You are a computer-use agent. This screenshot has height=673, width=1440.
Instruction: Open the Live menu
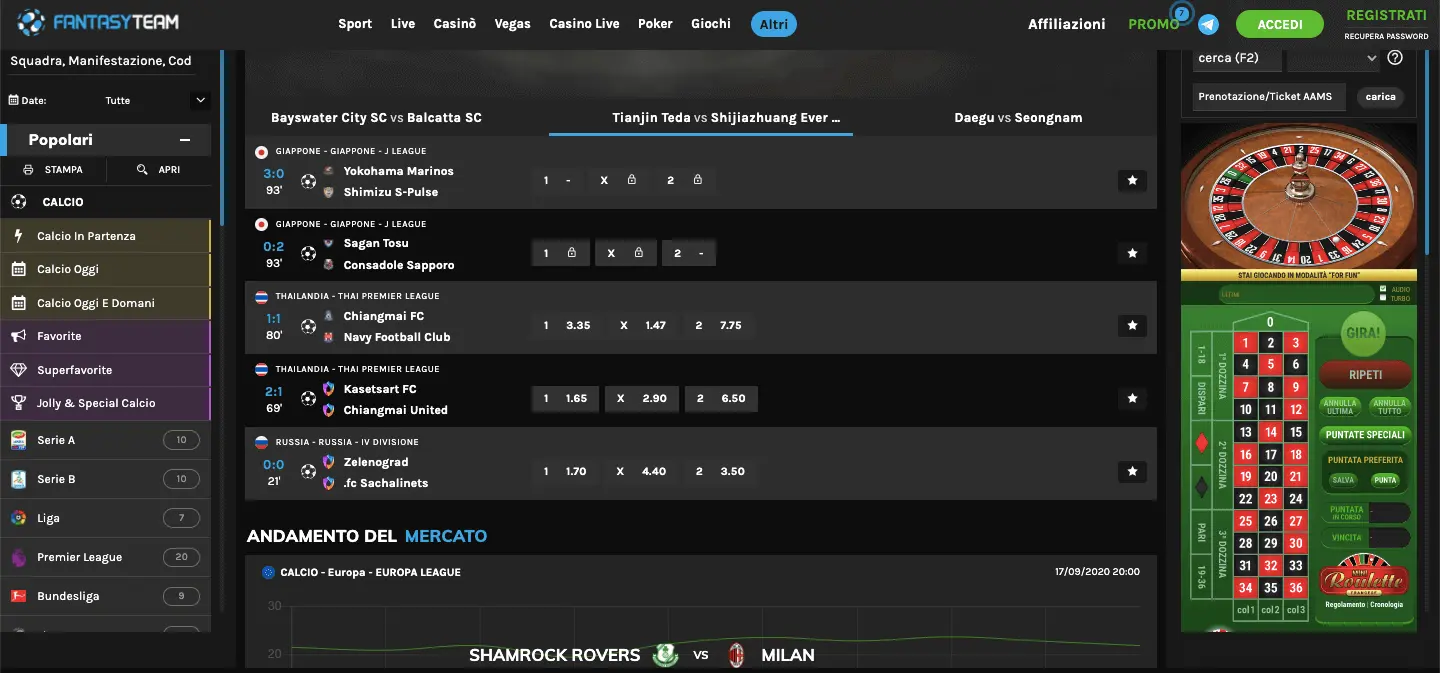[403, 24]
